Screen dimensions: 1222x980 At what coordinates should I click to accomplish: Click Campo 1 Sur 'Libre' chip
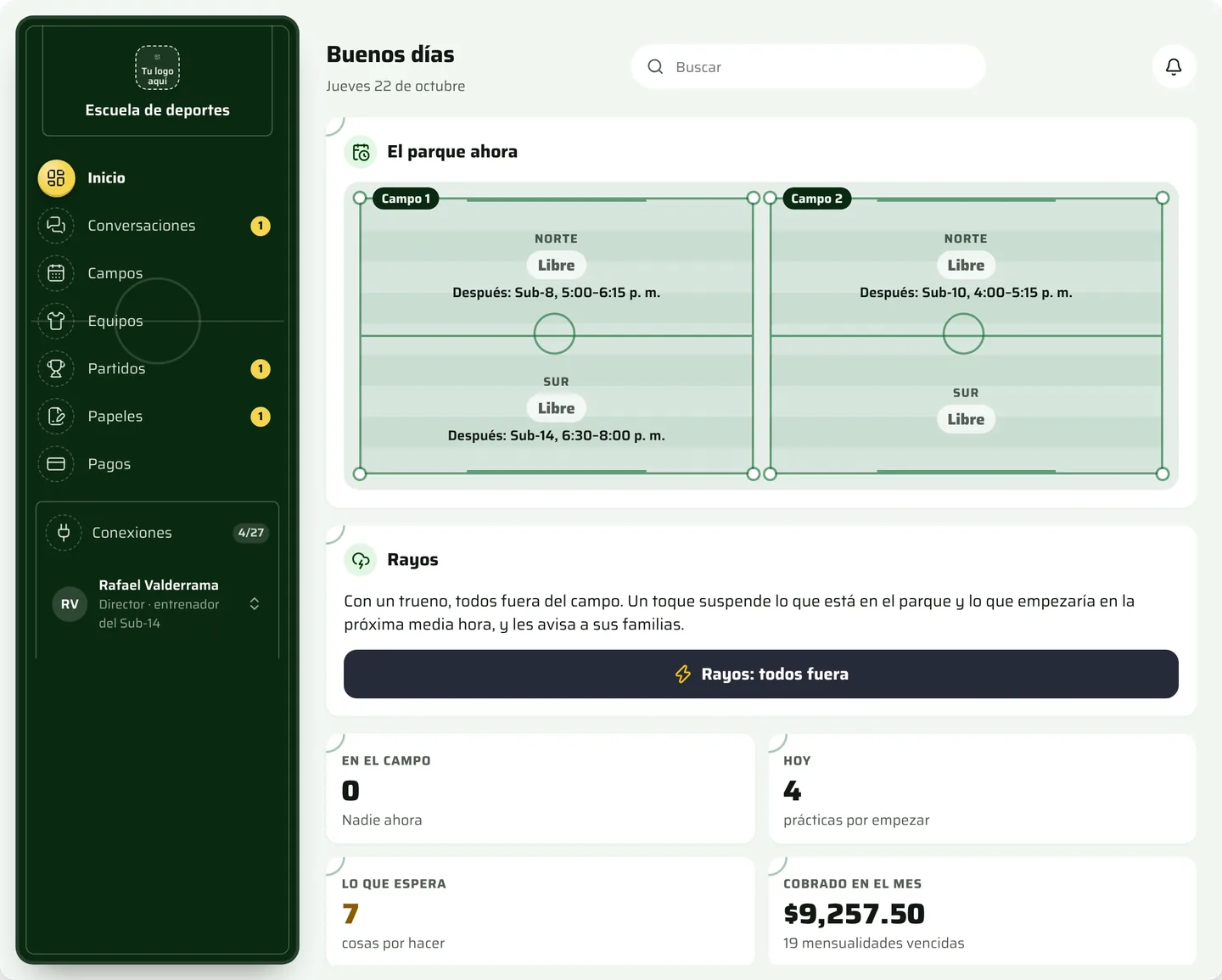coord(556,409)
